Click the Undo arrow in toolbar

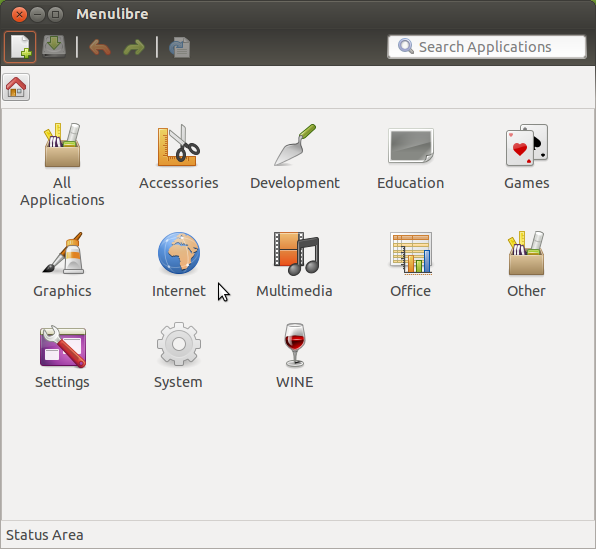coord(100,48)
